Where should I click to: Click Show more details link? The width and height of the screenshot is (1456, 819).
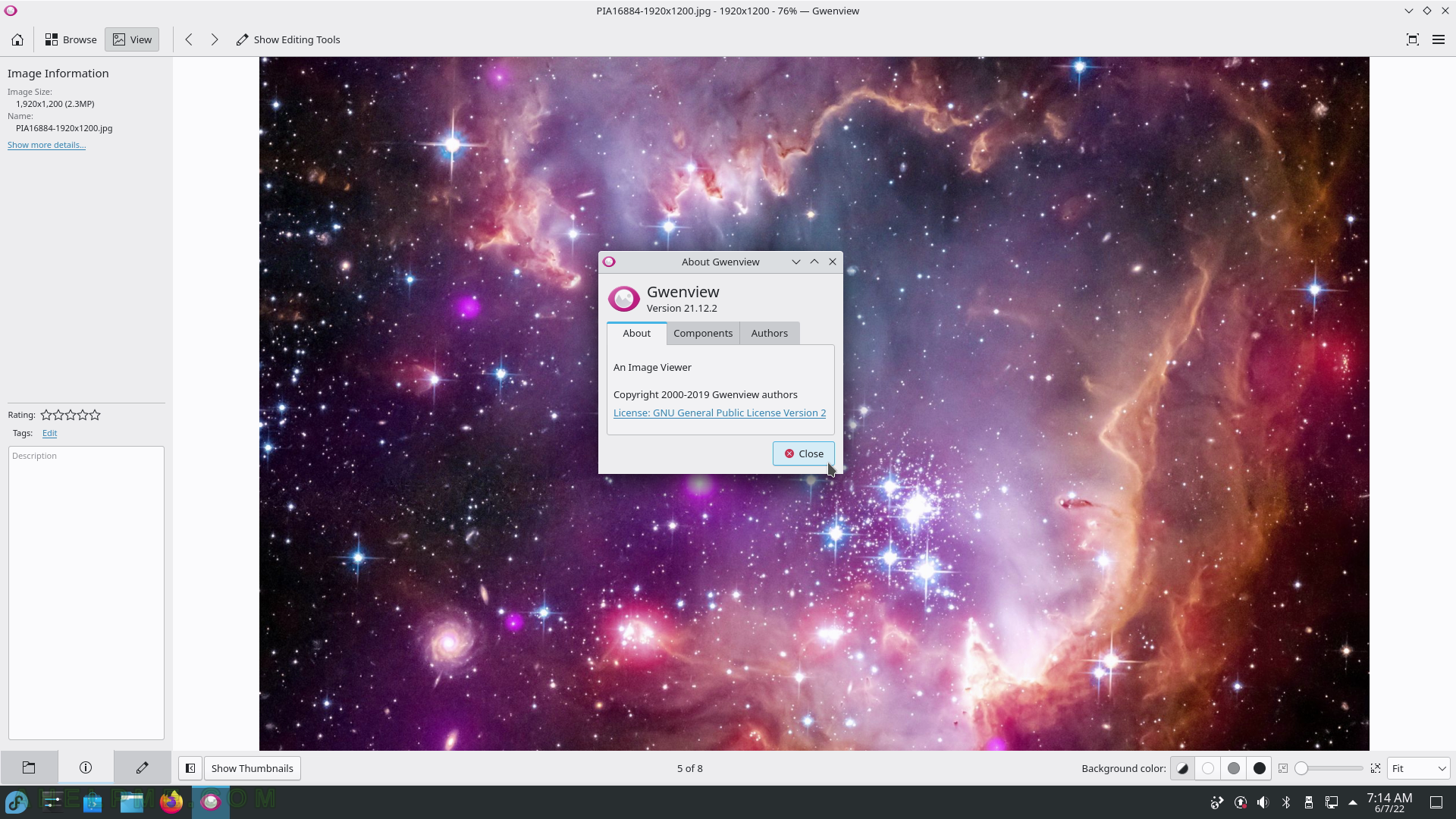coord(46,145)
